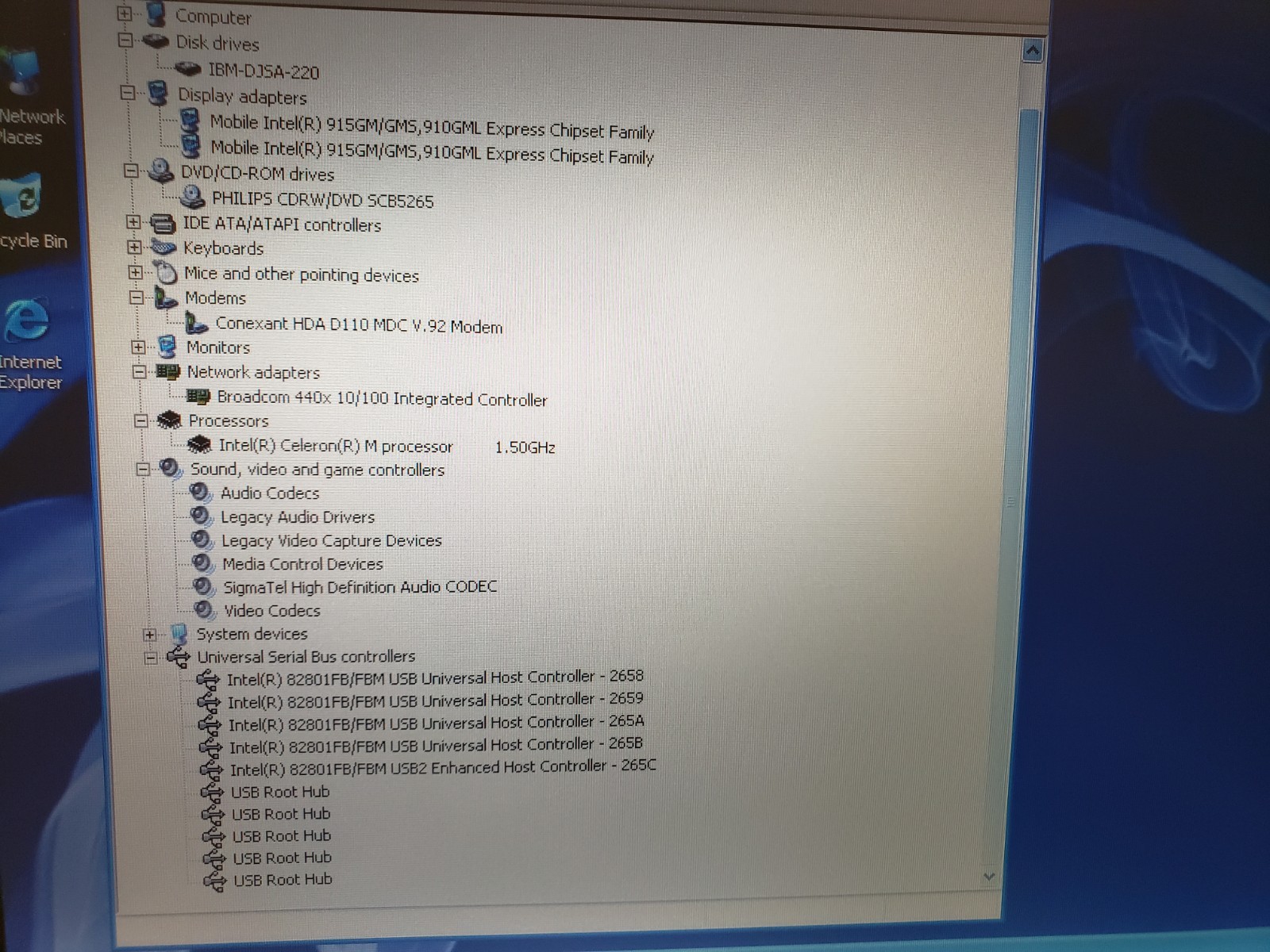The height and width of the screenshot is (952, 1270).
Task: Click the Celeron M processor icon
Action: [x=199, y=444]
